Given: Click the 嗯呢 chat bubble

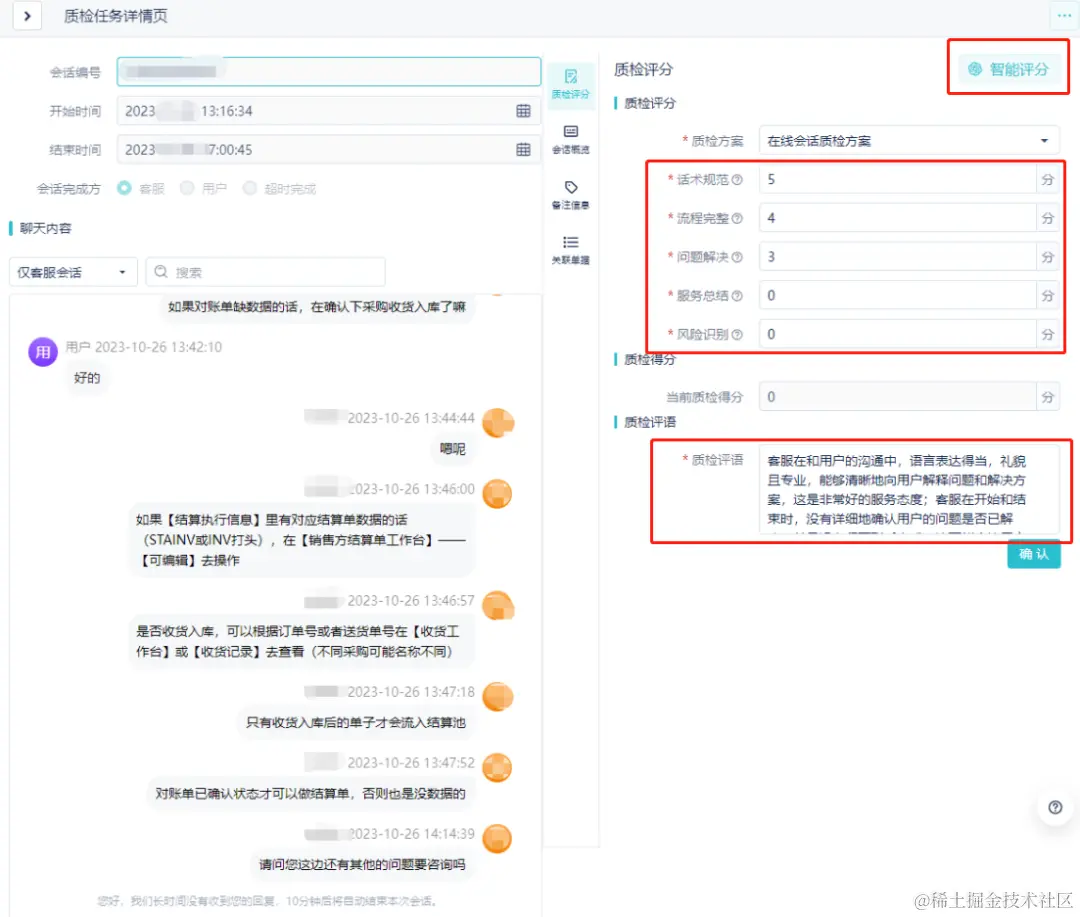Looking at the screenshot, I should [453, 449].
